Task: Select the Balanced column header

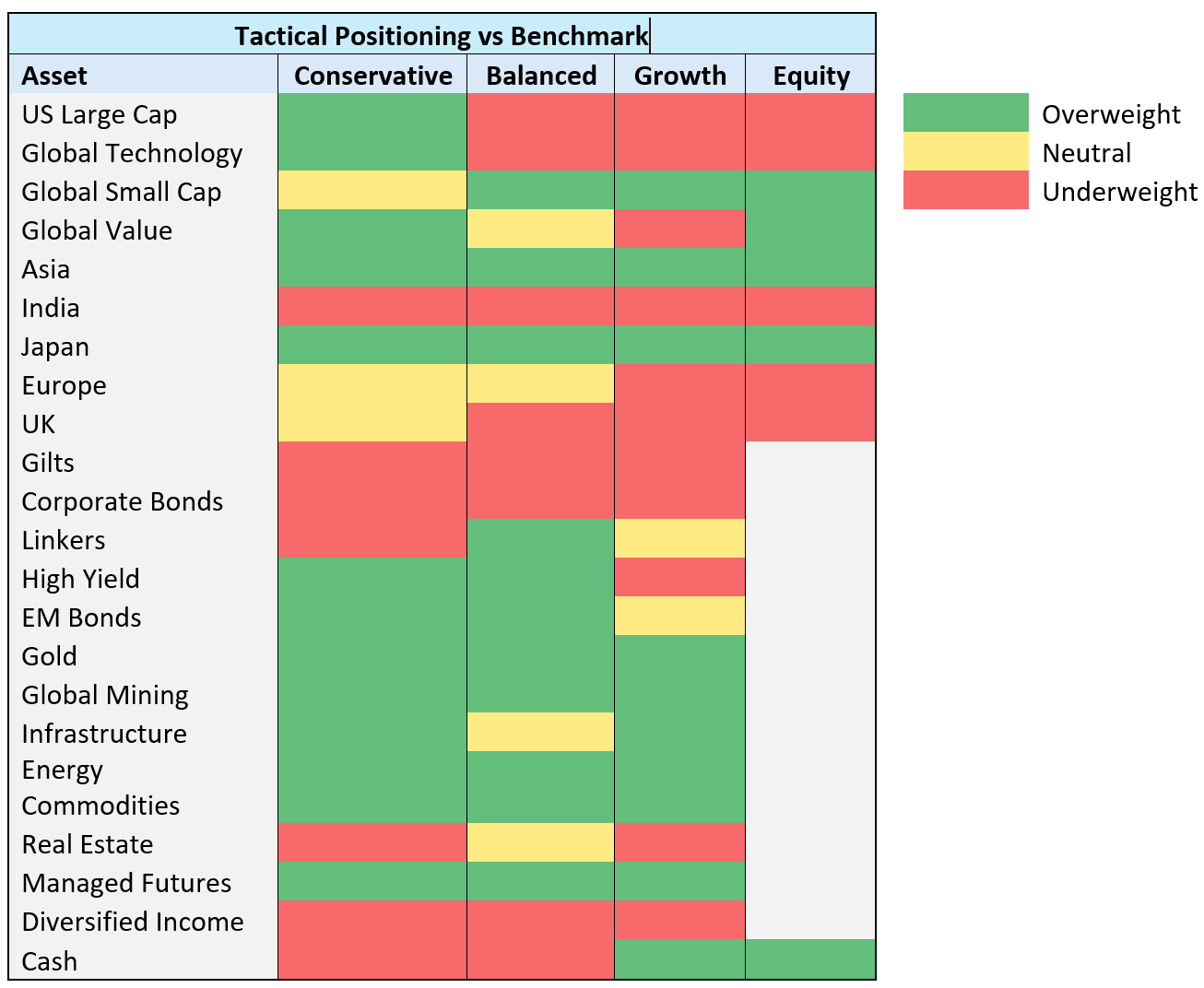Action: coord(540,75)
